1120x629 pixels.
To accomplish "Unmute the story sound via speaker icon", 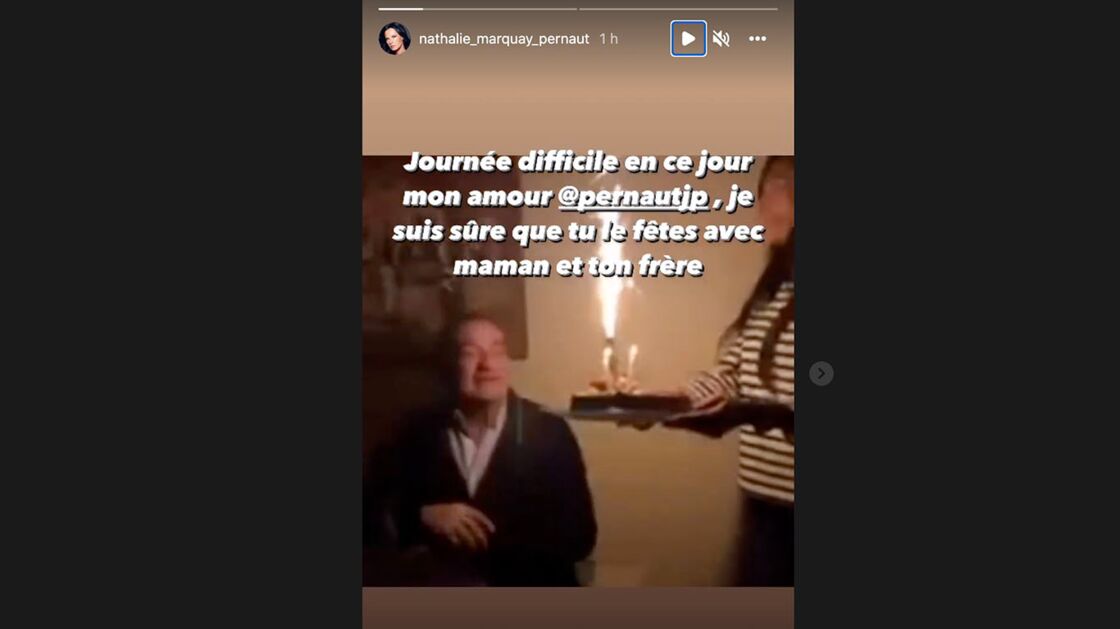I will [x=721, y=39].
